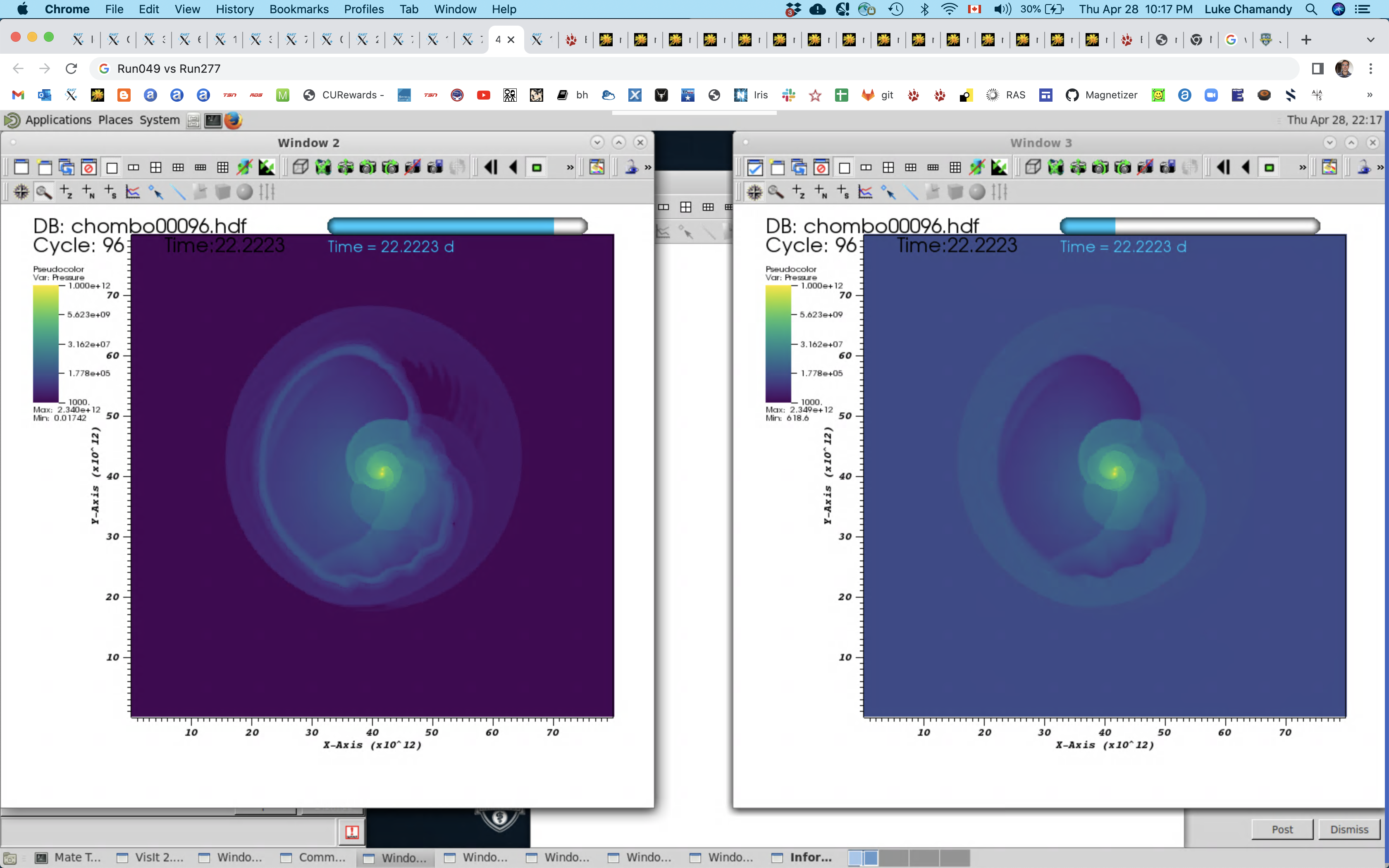The width and height of the screenshot is (1389, 868).
Task: Clone Window 2 using the clone window icon
Action: pos(67,168)
